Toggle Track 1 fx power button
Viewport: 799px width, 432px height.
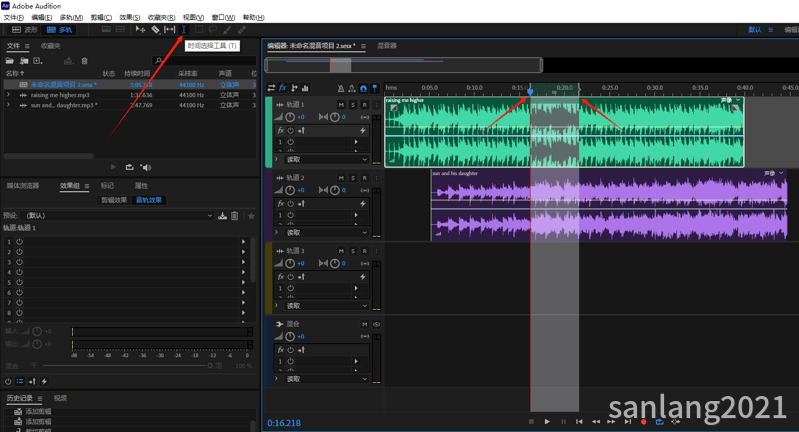tap(290, 130)
